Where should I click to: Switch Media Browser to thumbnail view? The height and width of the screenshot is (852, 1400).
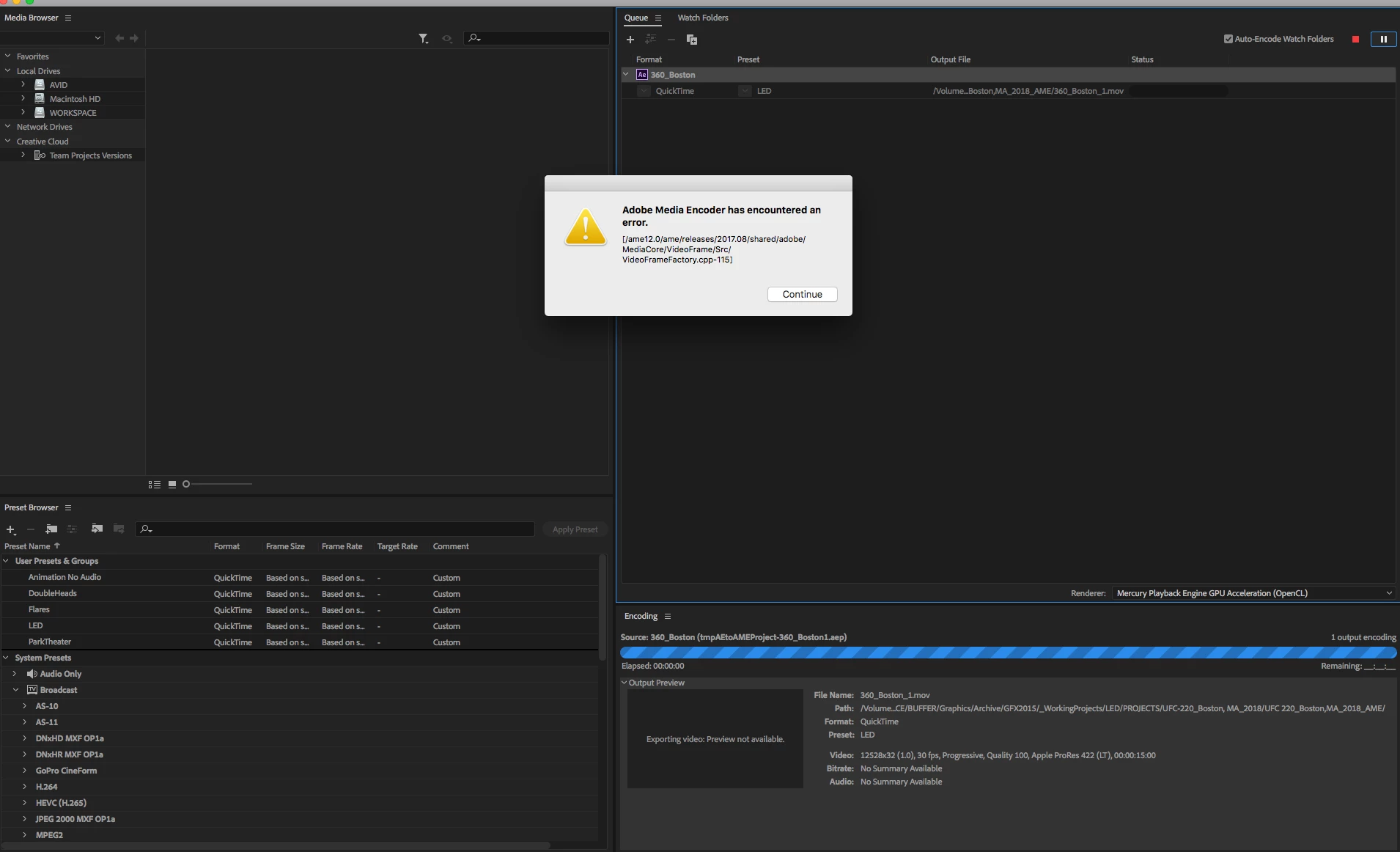coord(172,484)
